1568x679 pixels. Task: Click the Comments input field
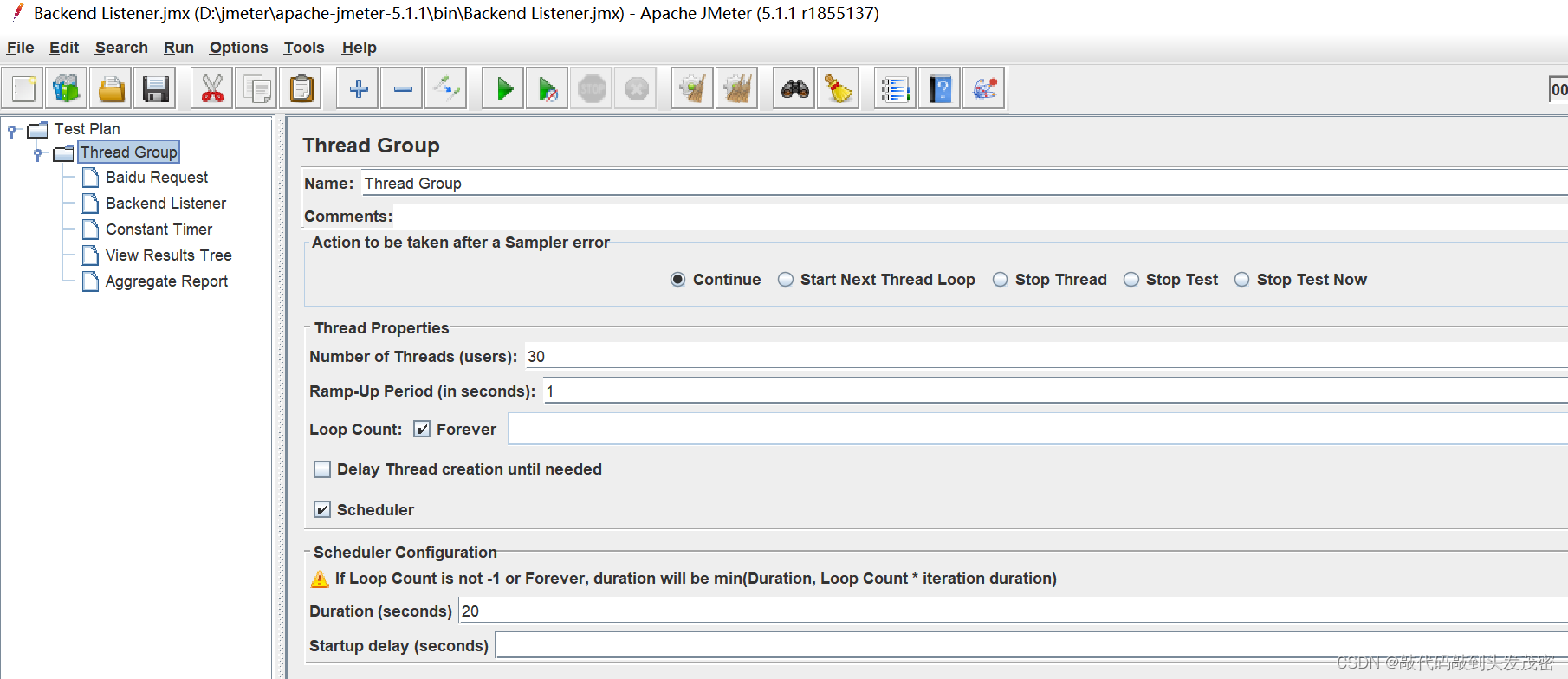tap(982, 217)
